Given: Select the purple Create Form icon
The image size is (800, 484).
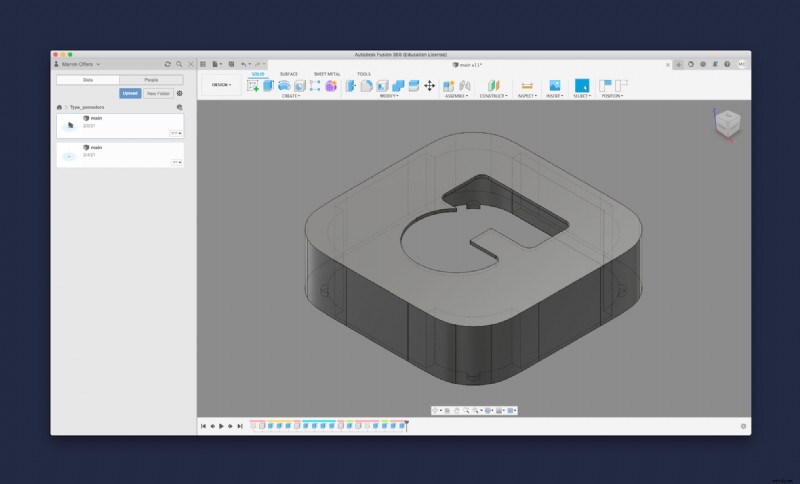Looking at the screenshot, I should 331,86.
